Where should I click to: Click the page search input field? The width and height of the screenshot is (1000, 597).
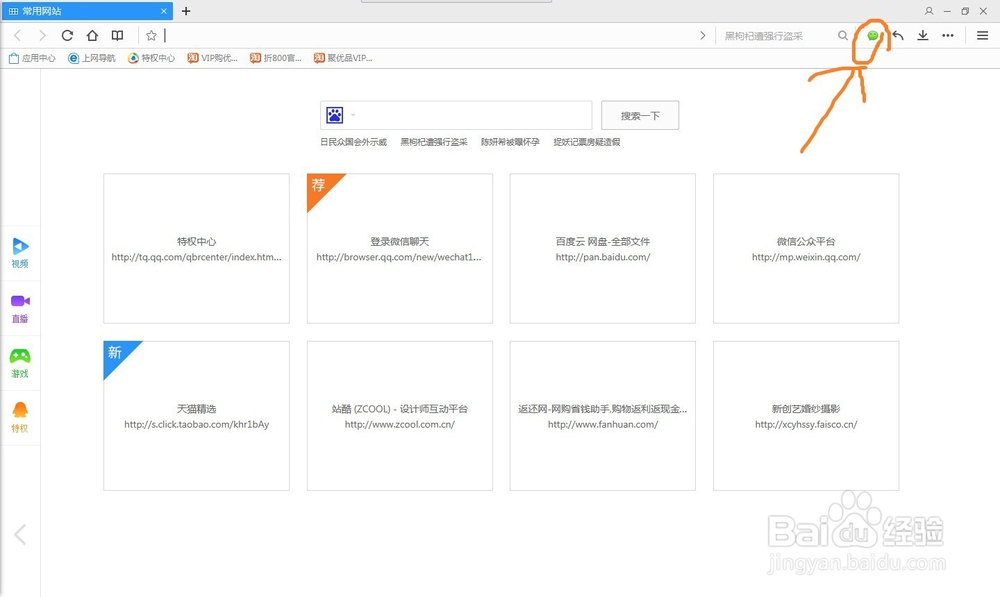click(x=456, y=115)
